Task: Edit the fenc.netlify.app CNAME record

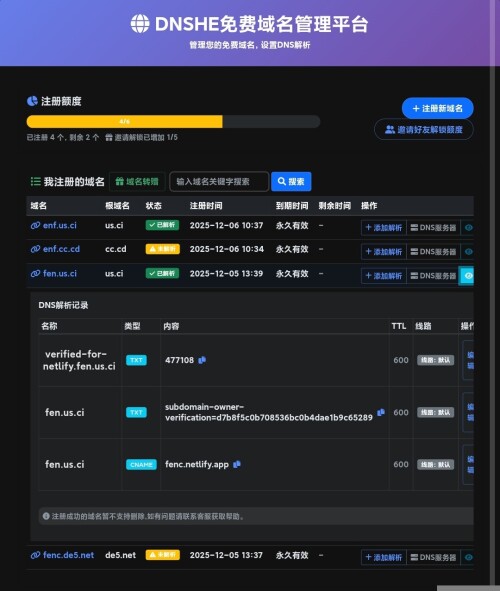Action: pos(469,464)
